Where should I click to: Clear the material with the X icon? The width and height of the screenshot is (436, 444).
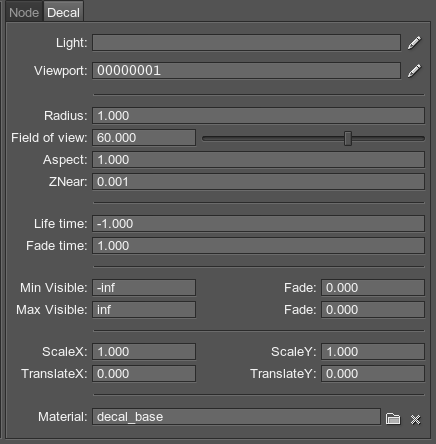[415, 419]
